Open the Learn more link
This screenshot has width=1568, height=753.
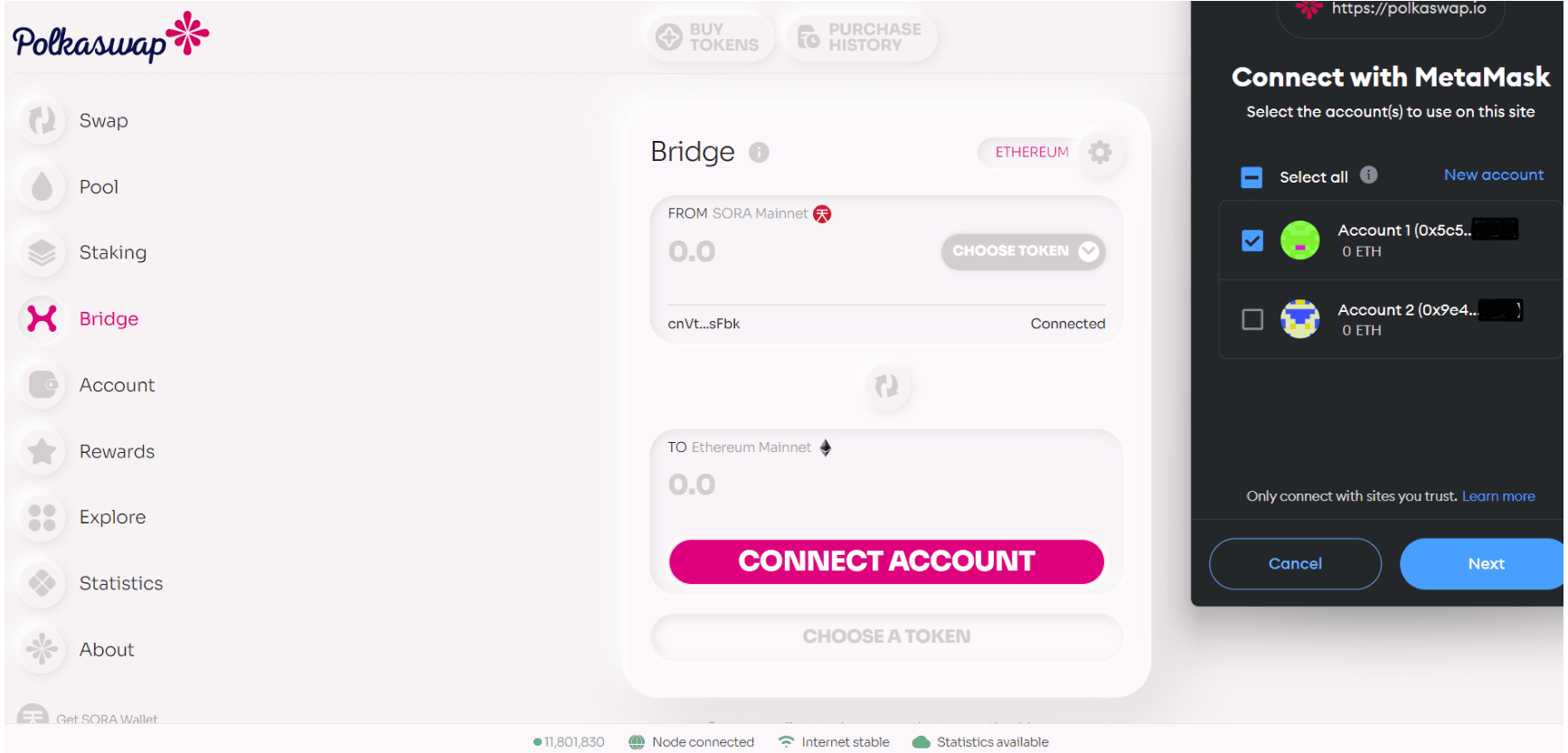pos(1497,496)
